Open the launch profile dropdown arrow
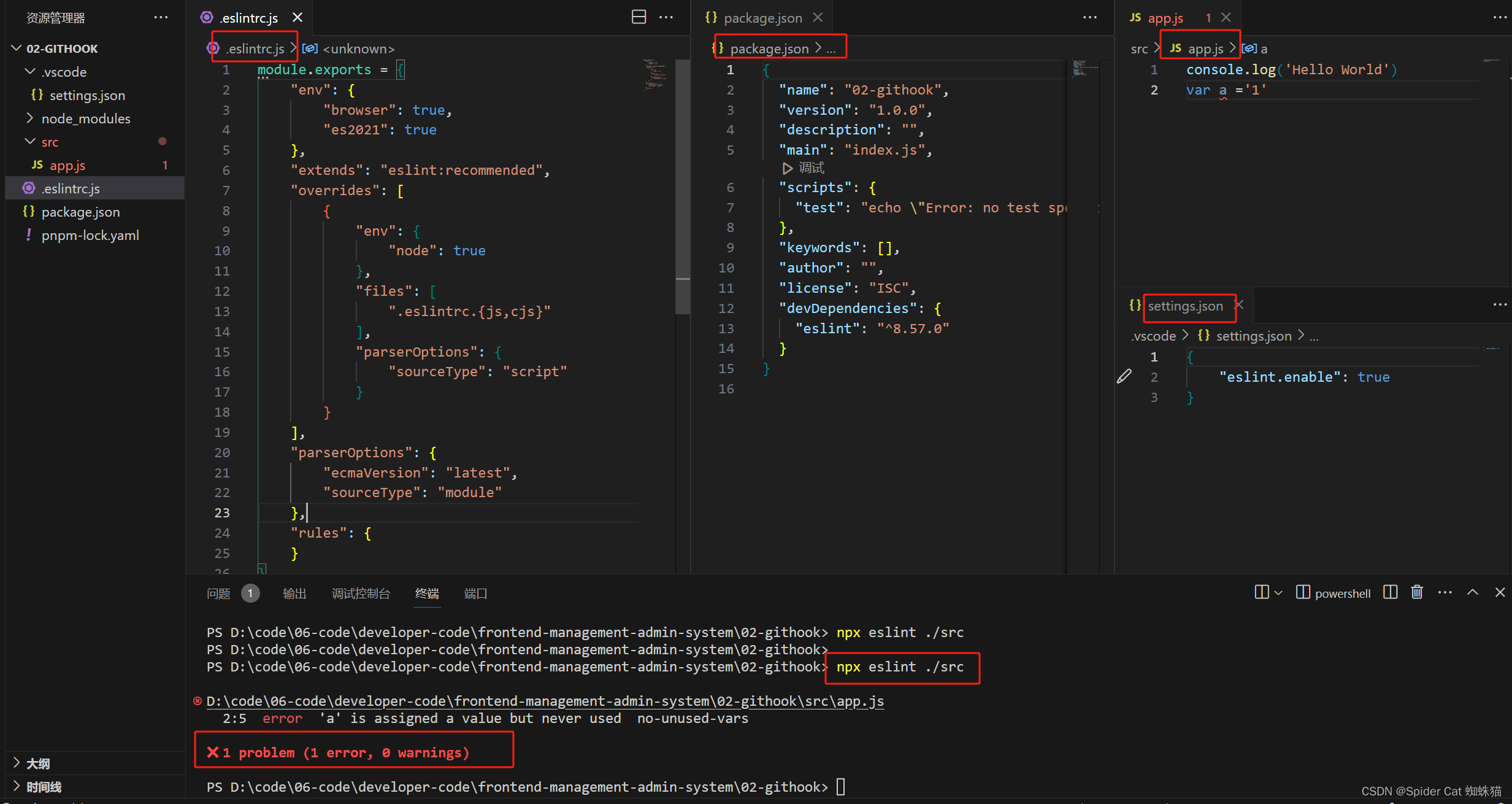This screenshot has width=1512, height=804. (1278, 593)
